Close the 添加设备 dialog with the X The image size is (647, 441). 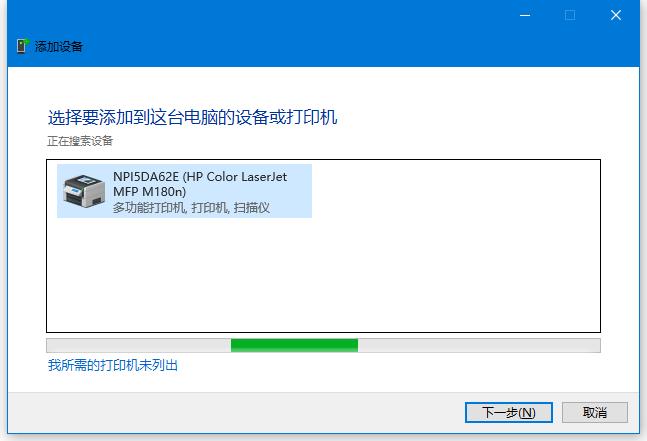pos(616,15)
